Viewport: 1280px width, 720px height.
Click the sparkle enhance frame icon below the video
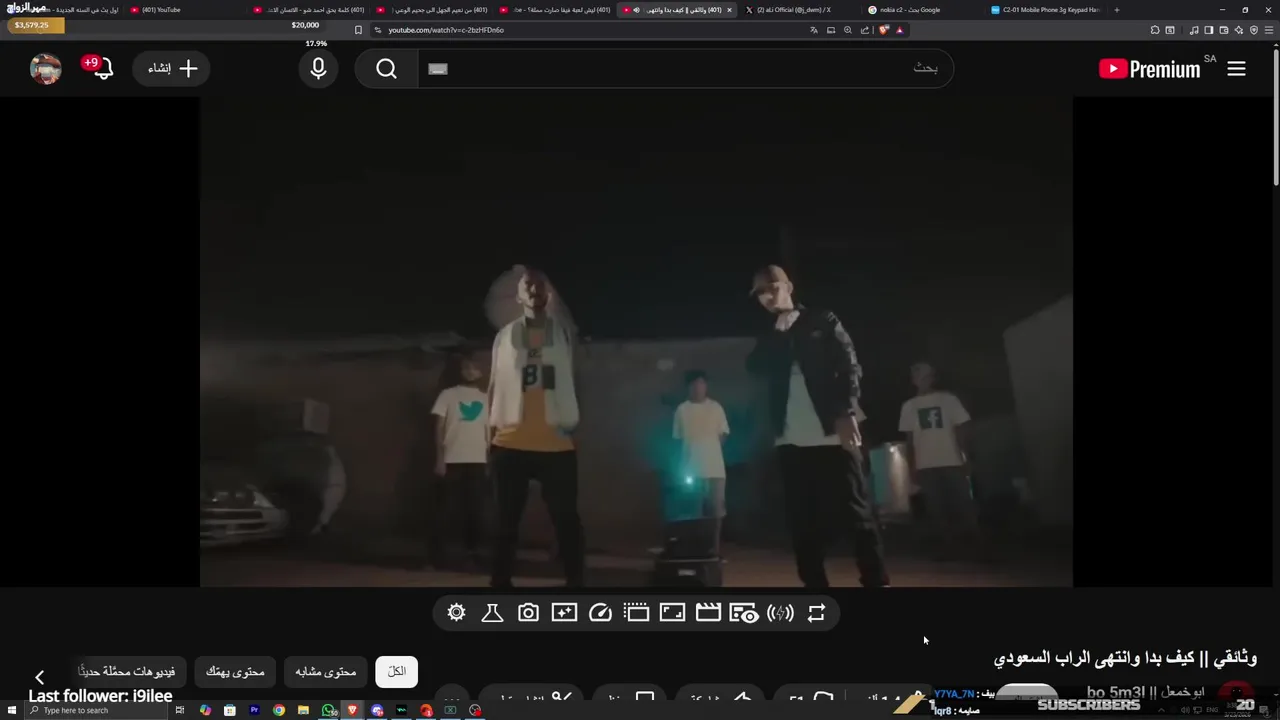564,613
